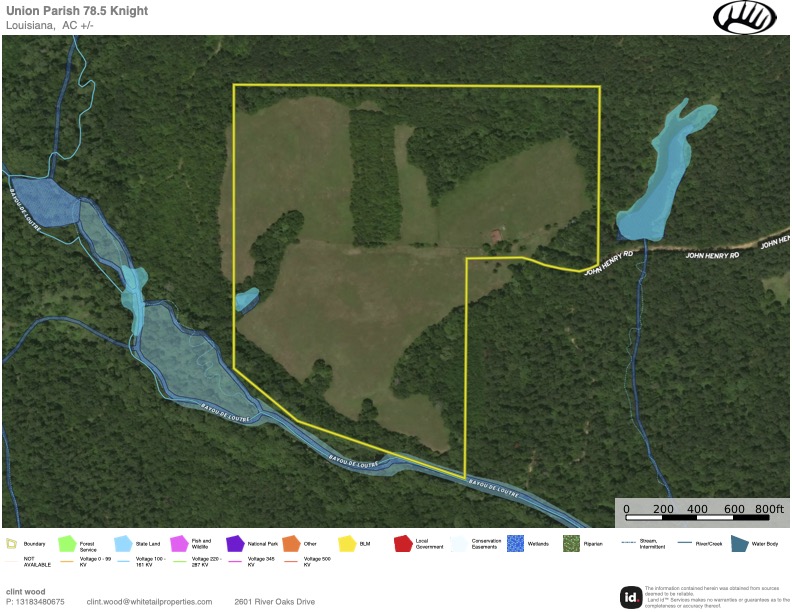Click the purple National Park legend icon
This screenshot has width=792, height=612.
click(235, 544)
